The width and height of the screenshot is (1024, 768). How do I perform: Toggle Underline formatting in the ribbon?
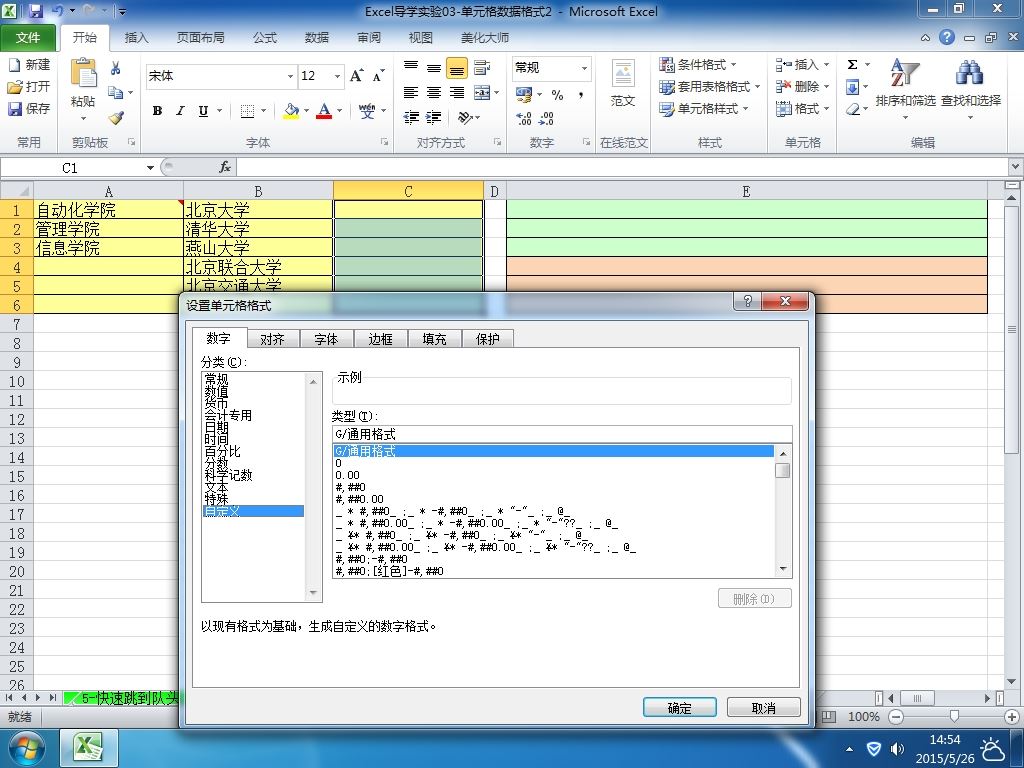(203, 111)
